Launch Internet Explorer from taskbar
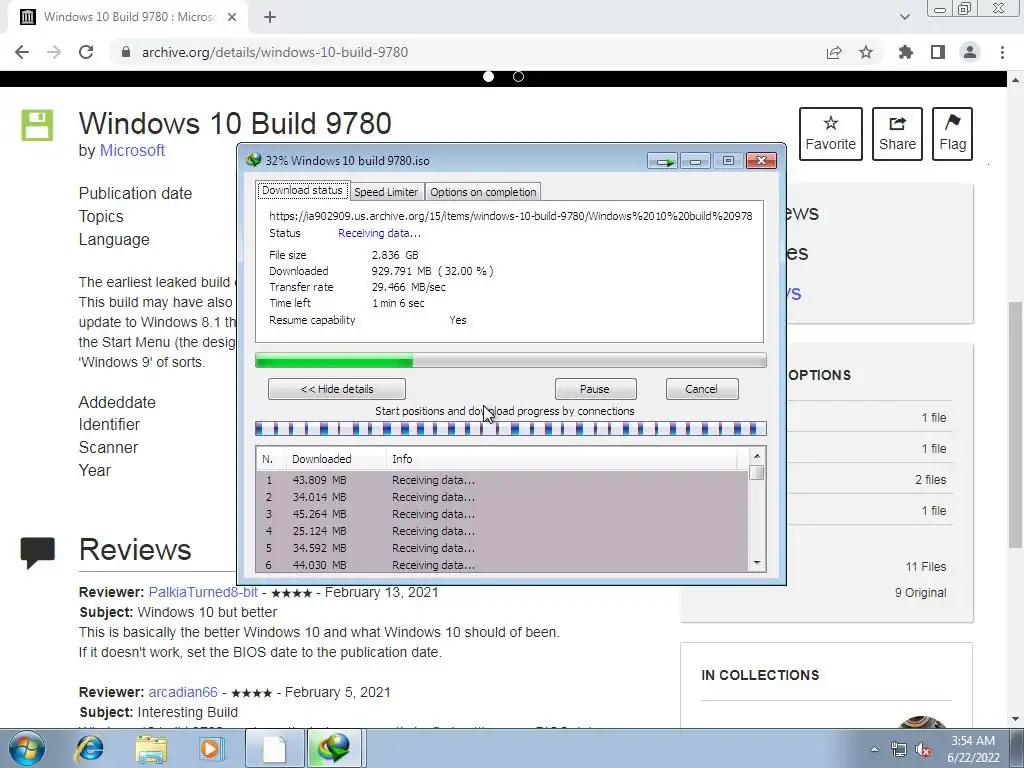Image resolution: width=1024 pixels, height=768 pixels. [x=90, y=748]
